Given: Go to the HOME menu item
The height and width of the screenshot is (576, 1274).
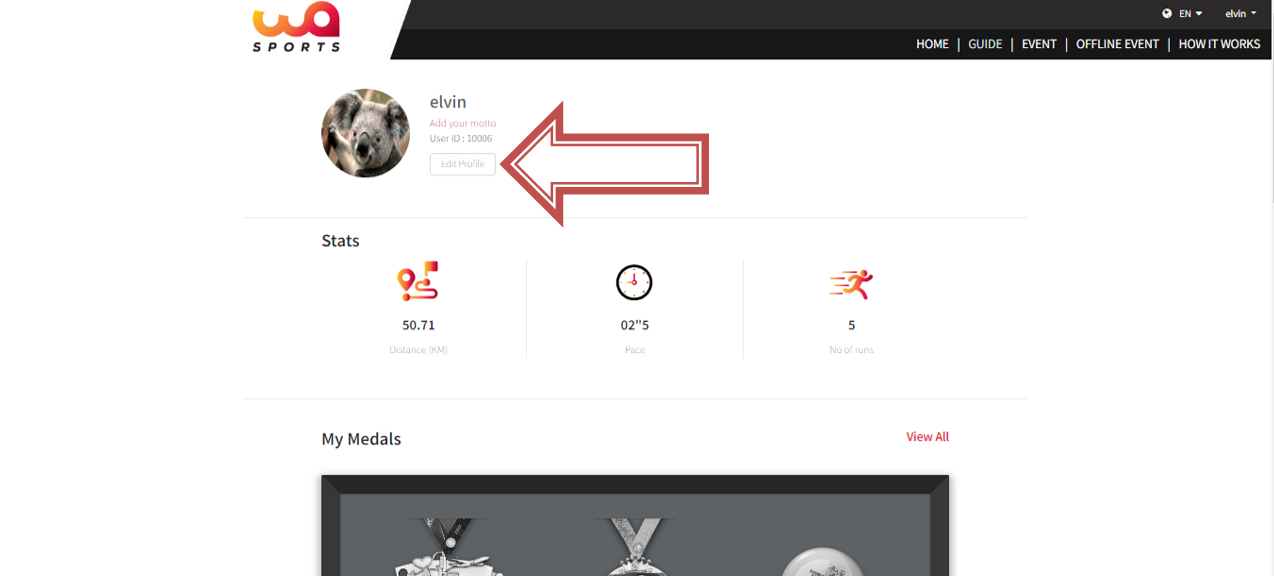Looking at the screenshot, I should 932,44.
